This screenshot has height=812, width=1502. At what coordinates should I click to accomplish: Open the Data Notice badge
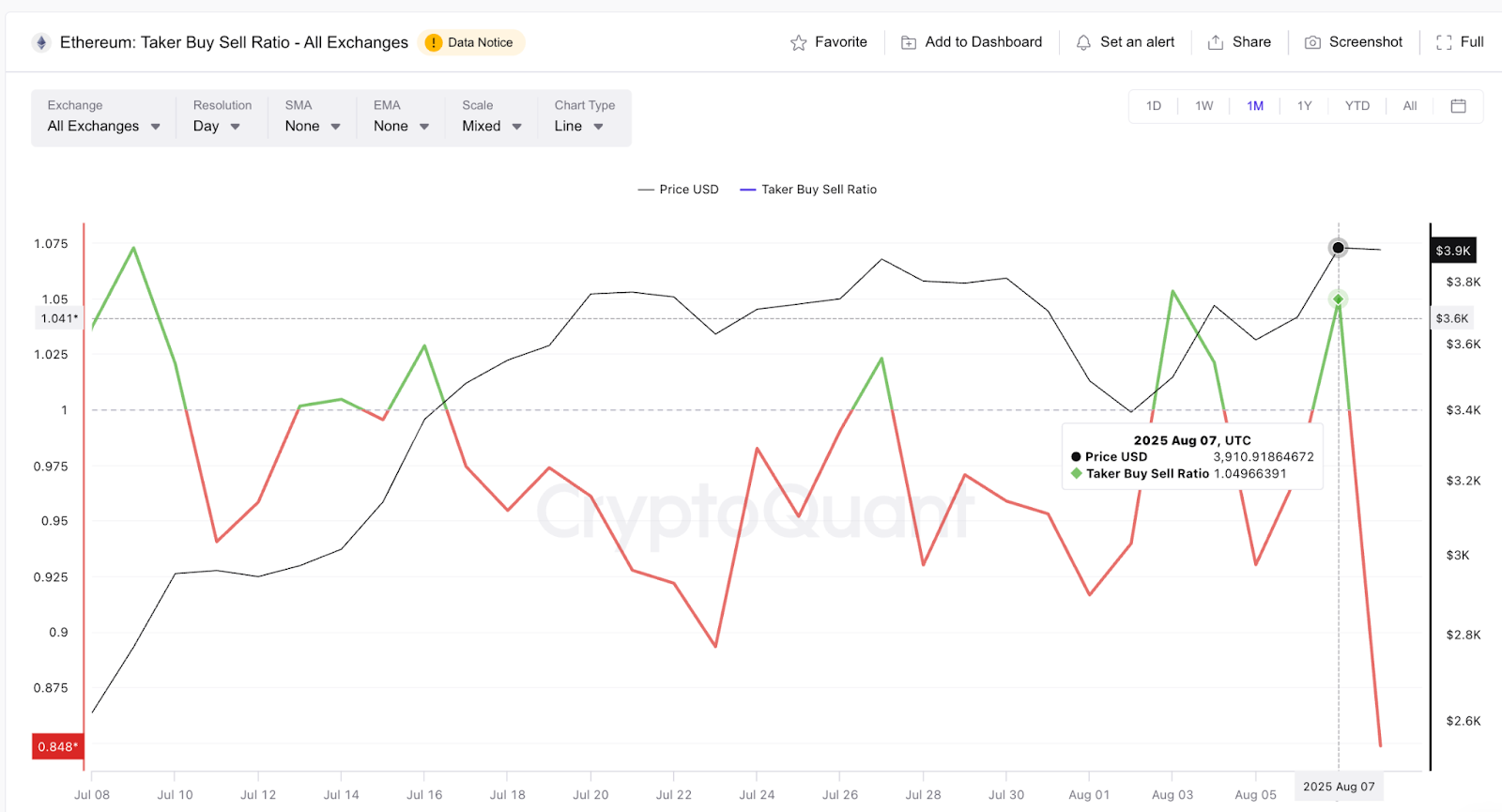coord(470,42)
